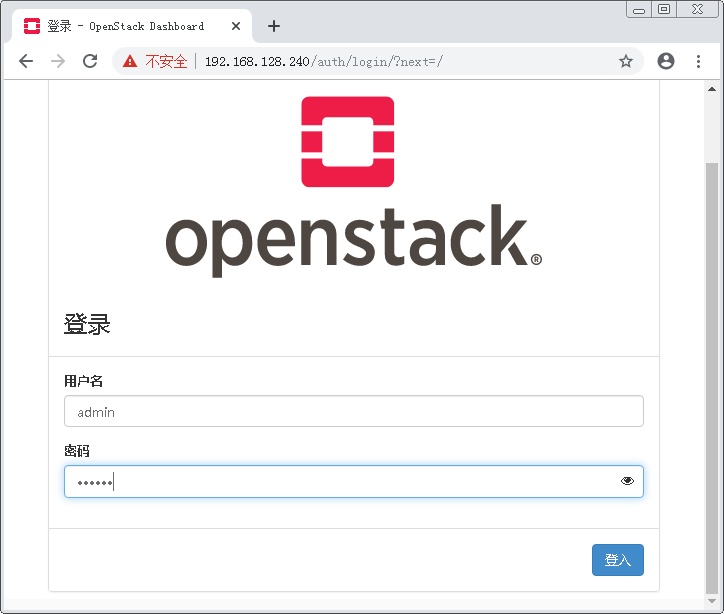
Task: Open Chrome's three-dot menu
Action: tap(698, 61)
